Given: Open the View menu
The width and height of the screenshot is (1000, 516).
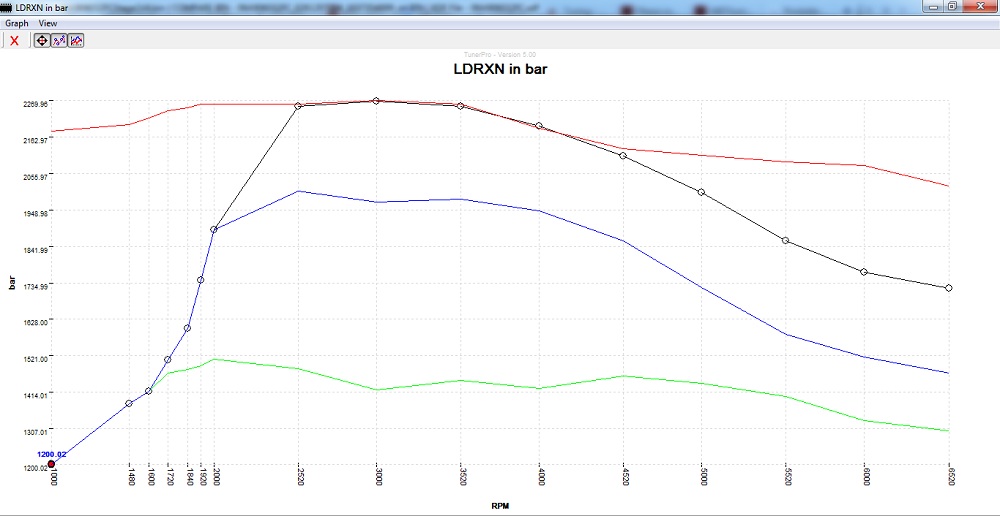Looking at the screenshot, I should tap(47, 23).
